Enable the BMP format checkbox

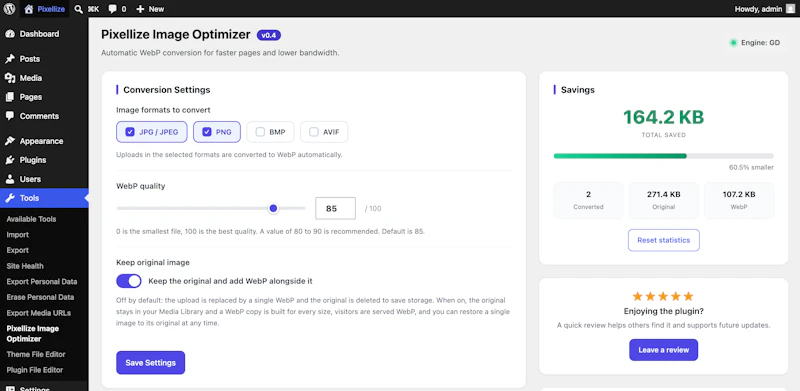pos(260,132)
